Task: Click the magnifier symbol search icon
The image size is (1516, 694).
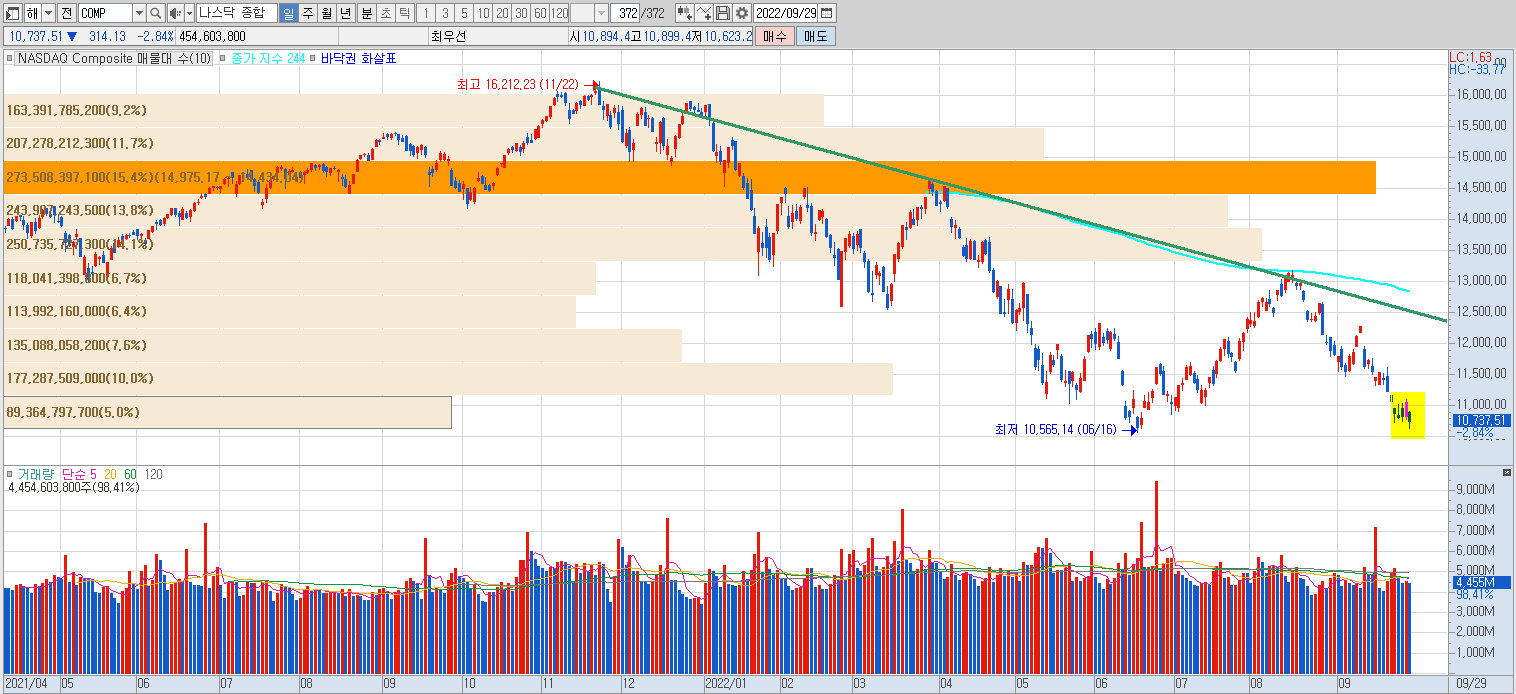Action: point(156,13)
